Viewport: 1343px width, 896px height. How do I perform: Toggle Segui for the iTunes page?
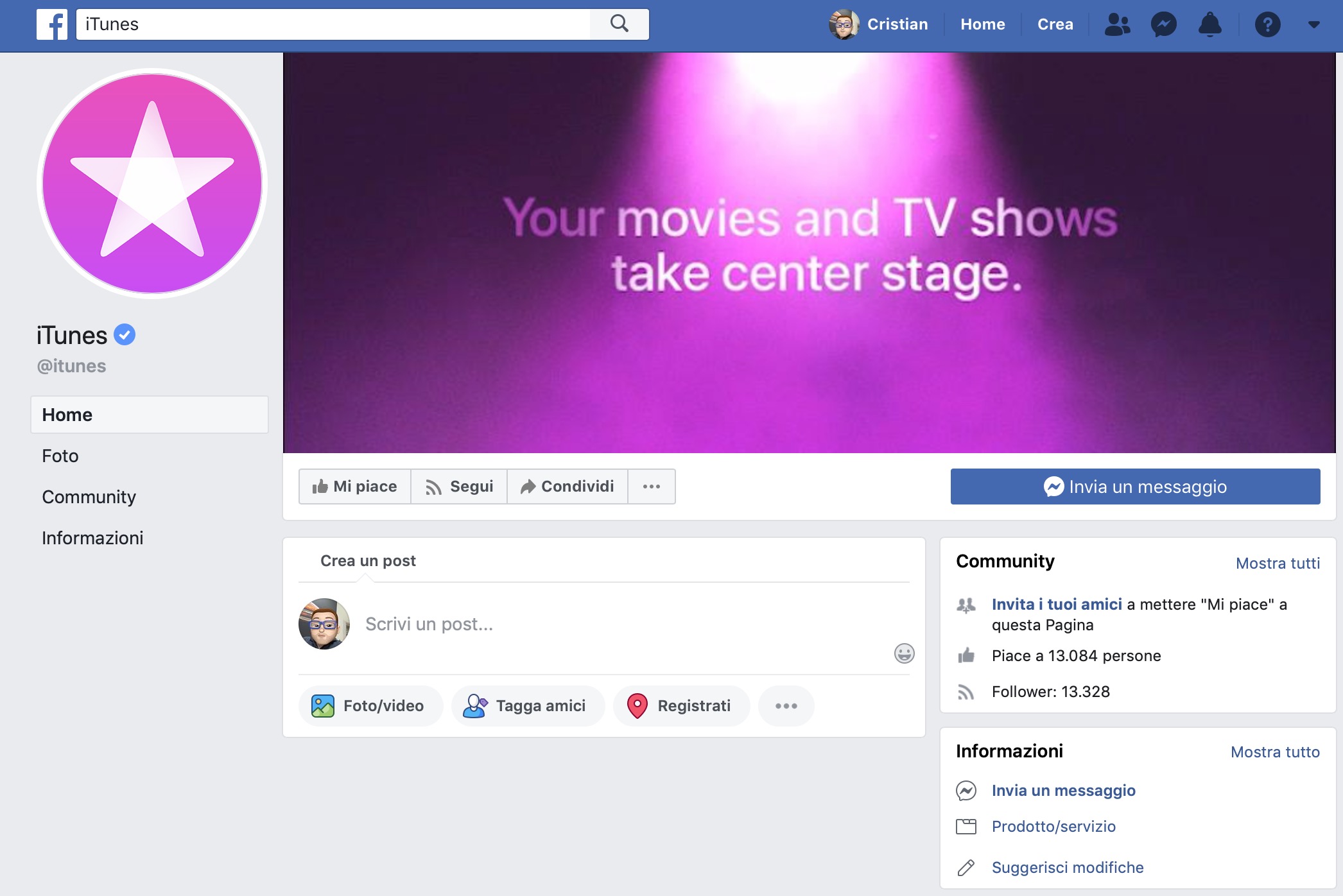[x=458, y=486]
